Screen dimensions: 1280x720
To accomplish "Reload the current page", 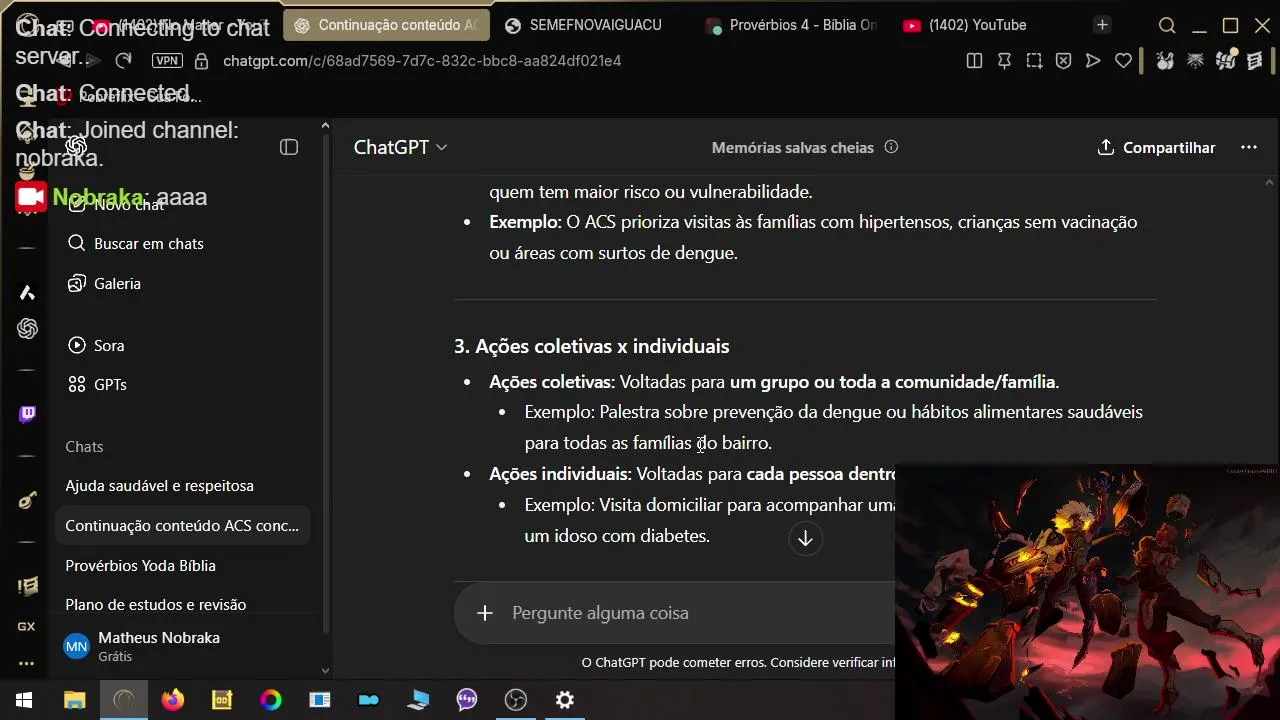I will pos(123,61).
